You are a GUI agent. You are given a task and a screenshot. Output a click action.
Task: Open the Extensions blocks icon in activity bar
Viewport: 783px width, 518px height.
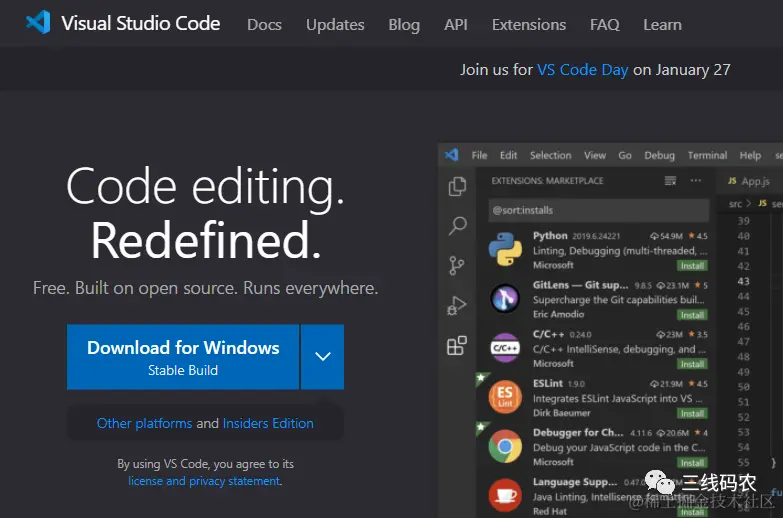point(457,345)
